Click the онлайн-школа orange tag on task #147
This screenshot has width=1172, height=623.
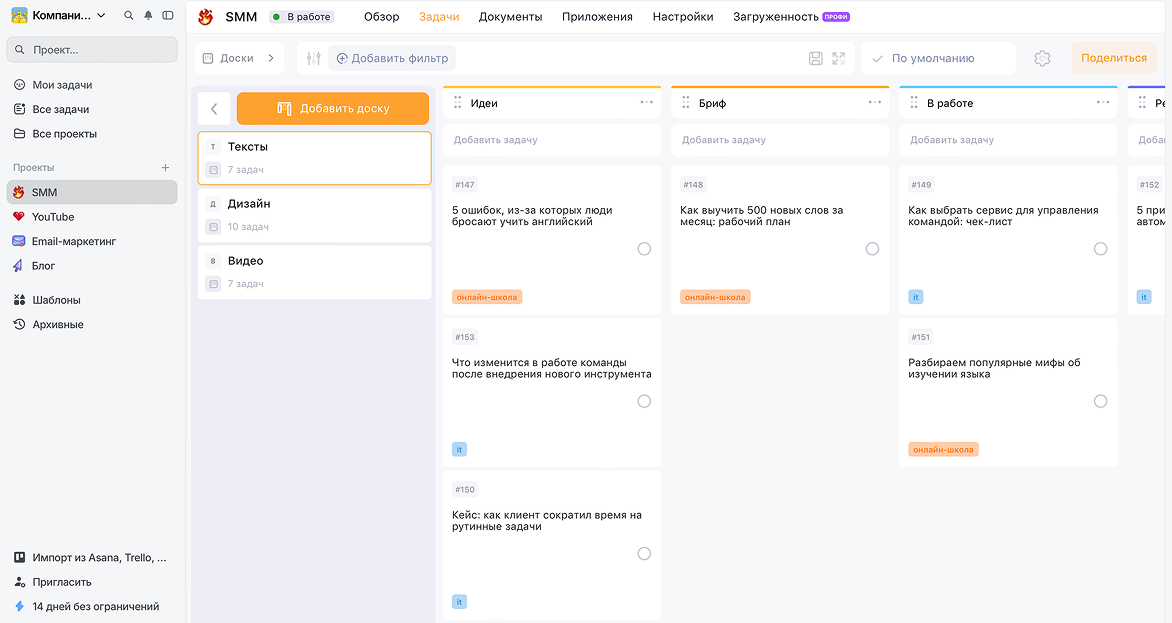pos(487,297)
